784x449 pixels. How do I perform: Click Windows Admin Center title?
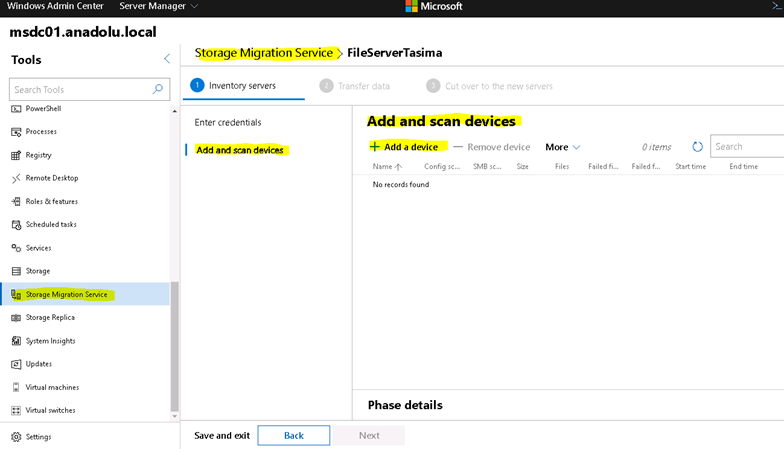click(55, 6)
